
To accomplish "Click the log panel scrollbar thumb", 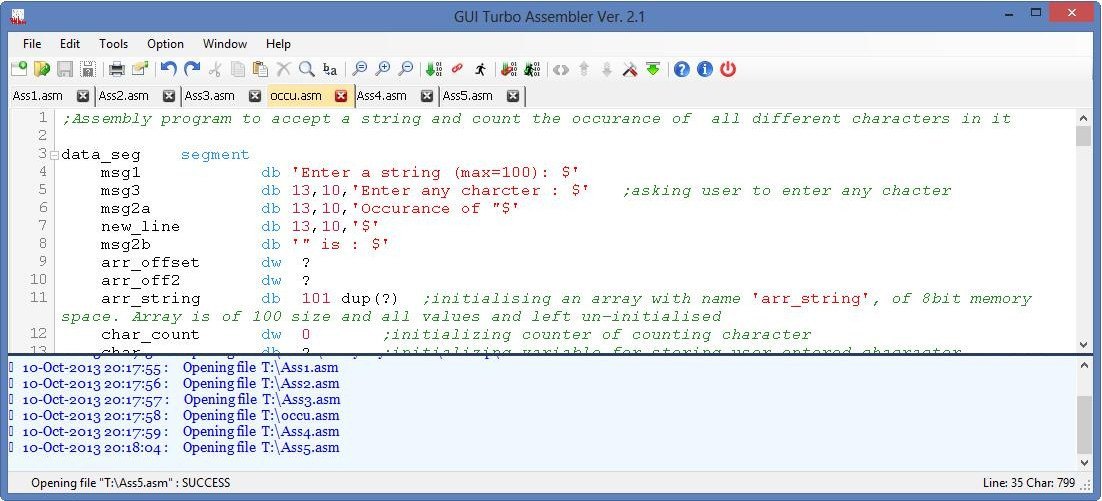I will point(1083,424).
